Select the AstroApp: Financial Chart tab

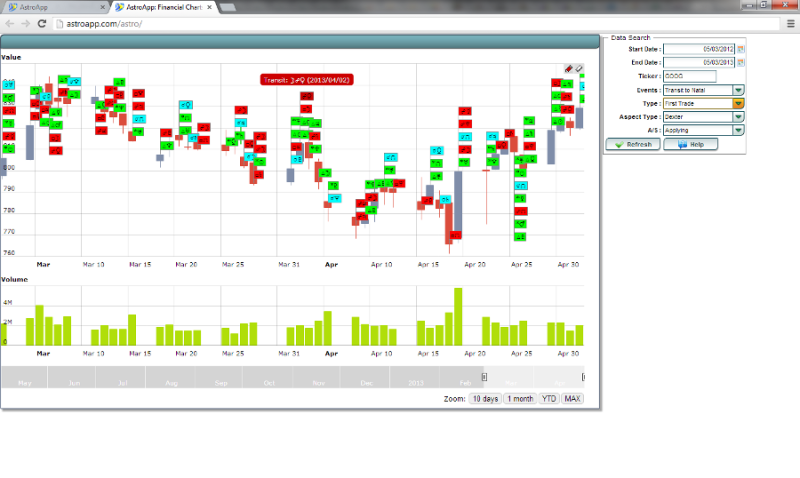tap(162, 7)
